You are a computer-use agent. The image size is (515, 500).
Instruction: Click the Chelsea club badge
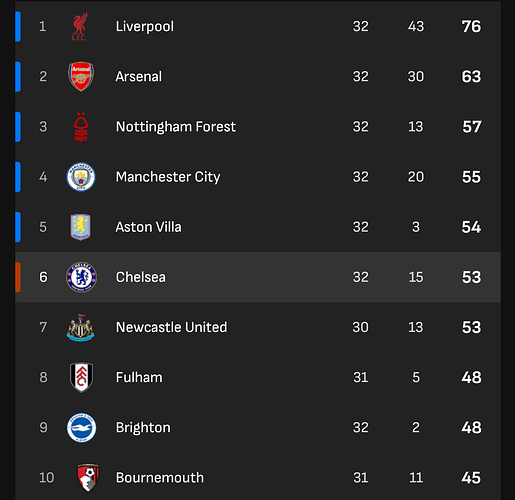(x=81, y=277)
